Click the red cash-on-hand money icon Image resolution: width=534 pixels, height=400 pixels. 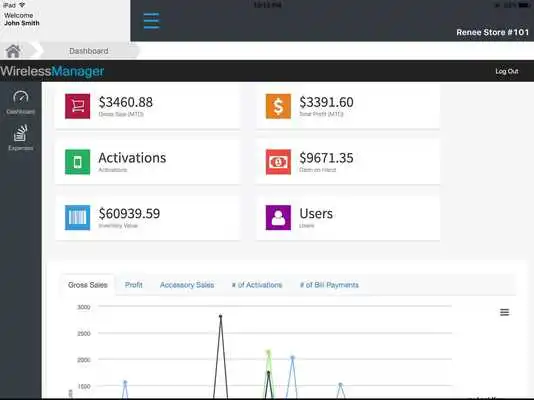point(278,162)
